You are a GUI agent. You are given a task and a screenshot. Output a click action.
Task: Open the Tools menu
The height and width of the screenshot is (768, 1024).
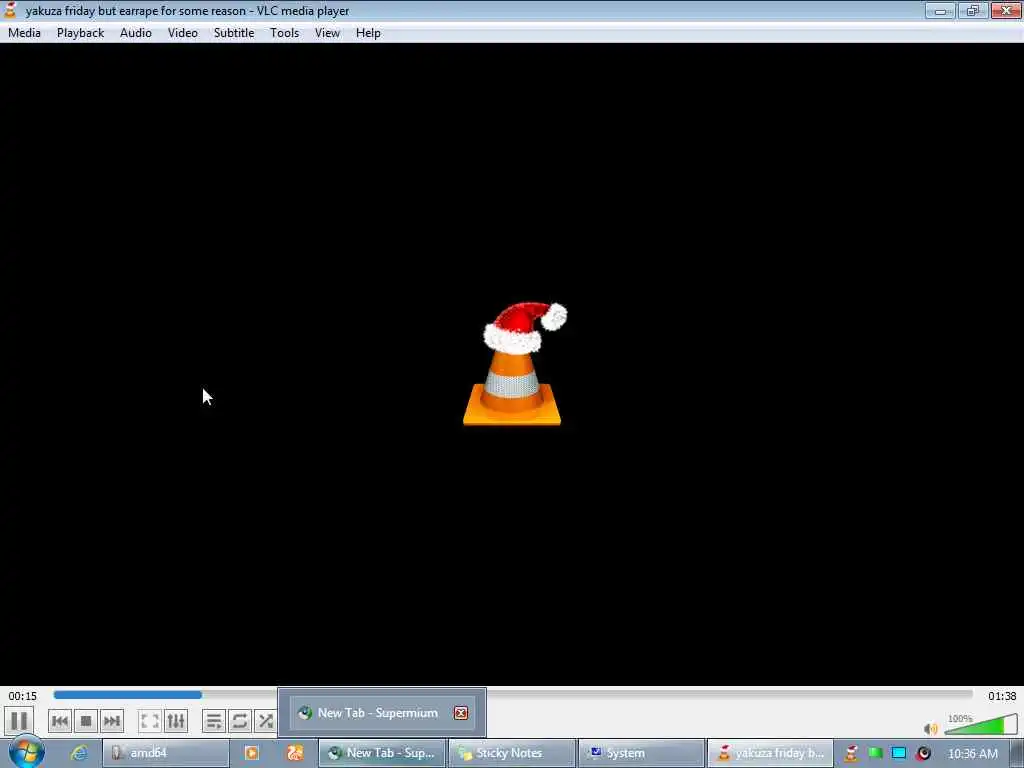click(285, 33)
